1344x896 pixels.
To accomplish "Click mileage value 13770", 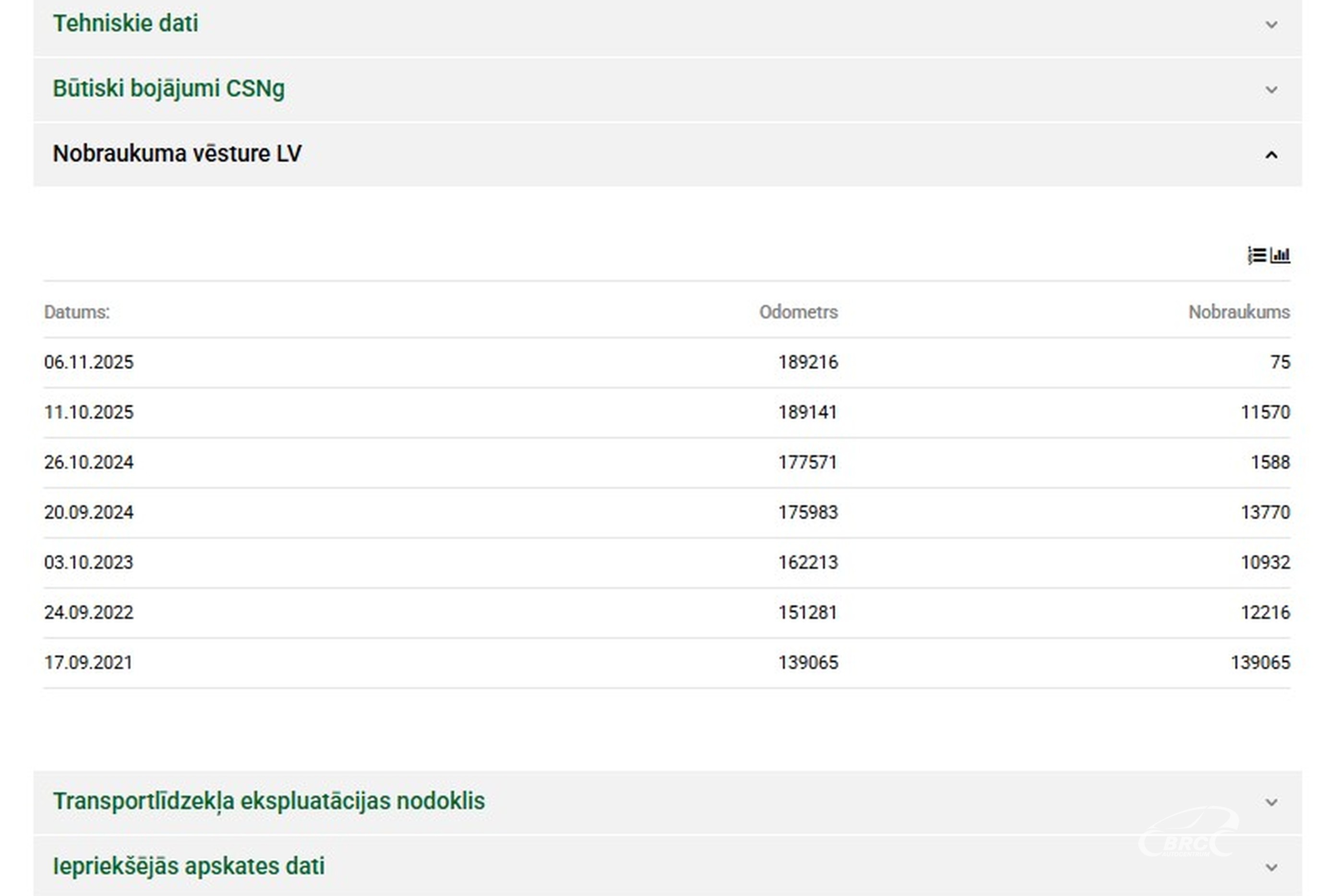I will point(1265,512).
